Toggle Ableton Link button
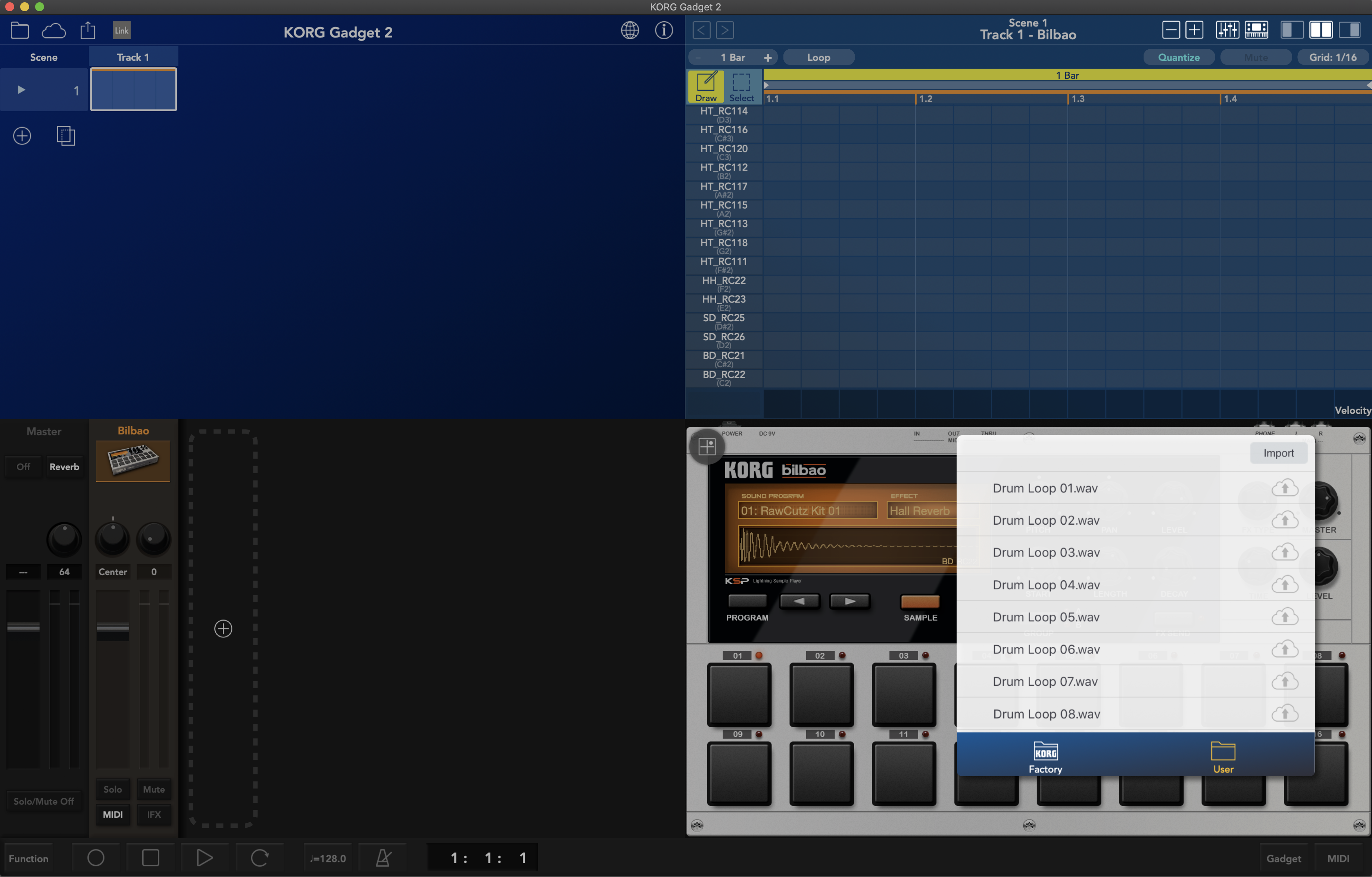Image resolution: width=1372 pixels, height=877 pixels. coord(121,30)
